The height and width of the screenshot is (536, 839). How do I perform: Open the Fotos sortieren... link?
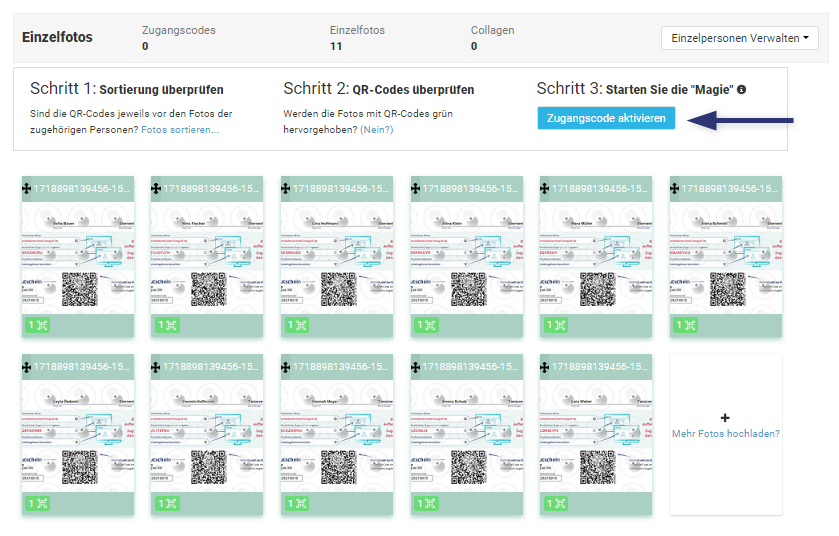[180, 130]
